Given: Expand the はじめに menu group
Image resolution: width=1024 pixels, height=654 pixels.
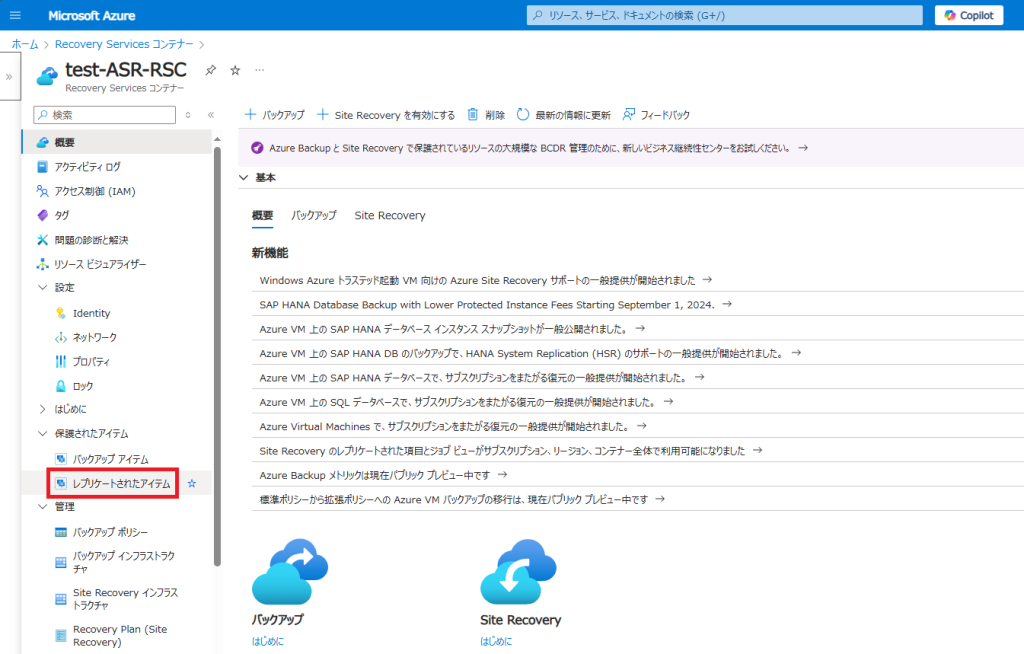Looking at the screenshot, I should [x=42, y=409].
